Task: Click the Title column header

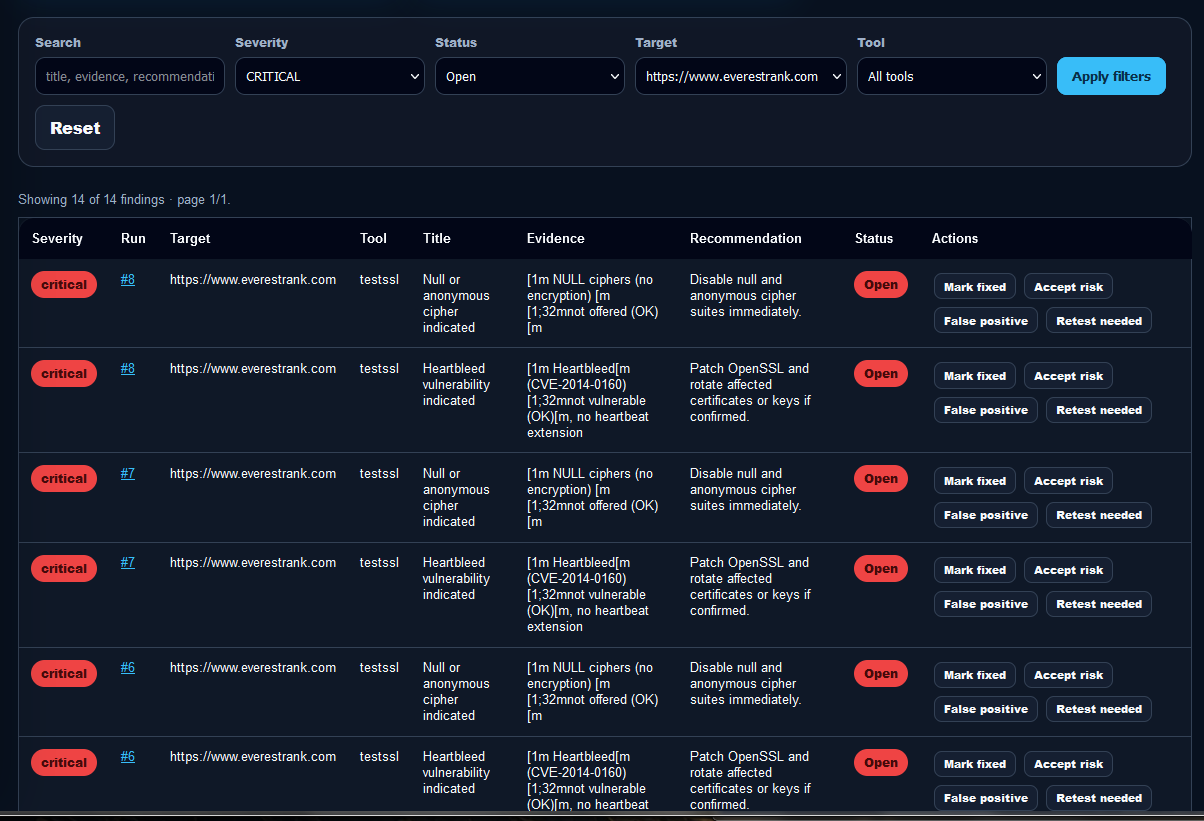Action: (x=437, y=239)
